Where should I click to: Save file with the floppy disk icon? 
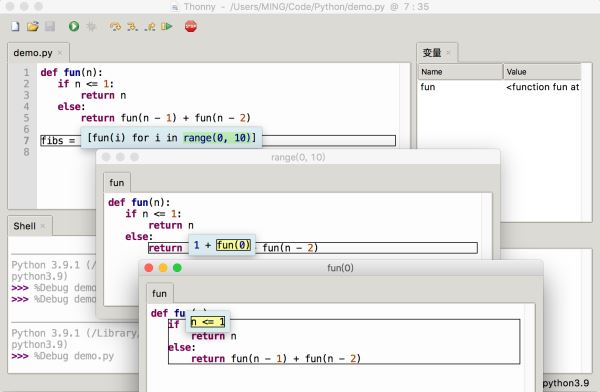pyautogui.click(x=50, y=26)
